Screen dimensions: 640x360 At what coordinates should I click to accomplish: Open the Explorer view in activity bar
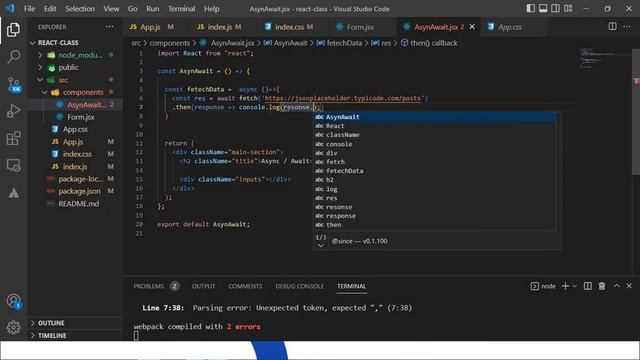13,30
